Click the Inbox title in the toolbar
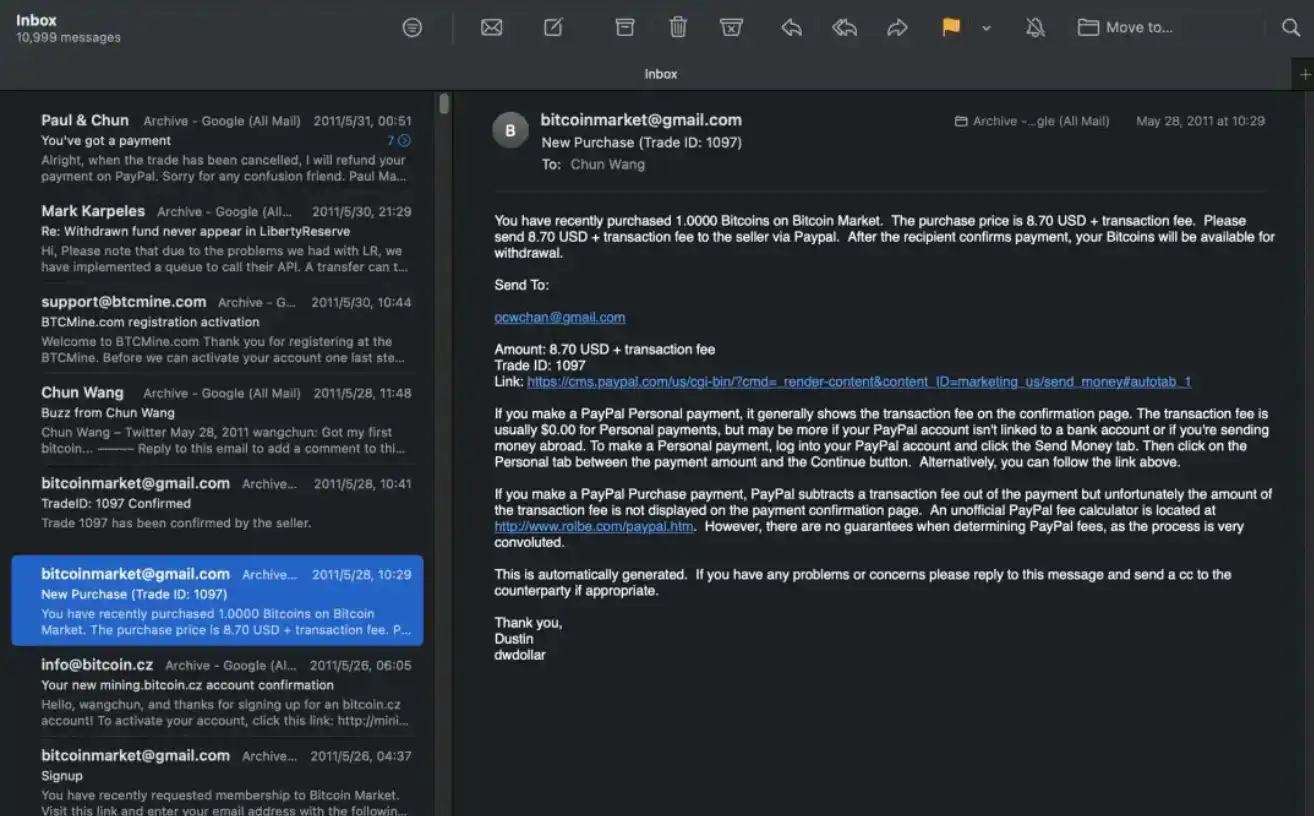The height and width of the screenshot is (816, 1314). 36,20
